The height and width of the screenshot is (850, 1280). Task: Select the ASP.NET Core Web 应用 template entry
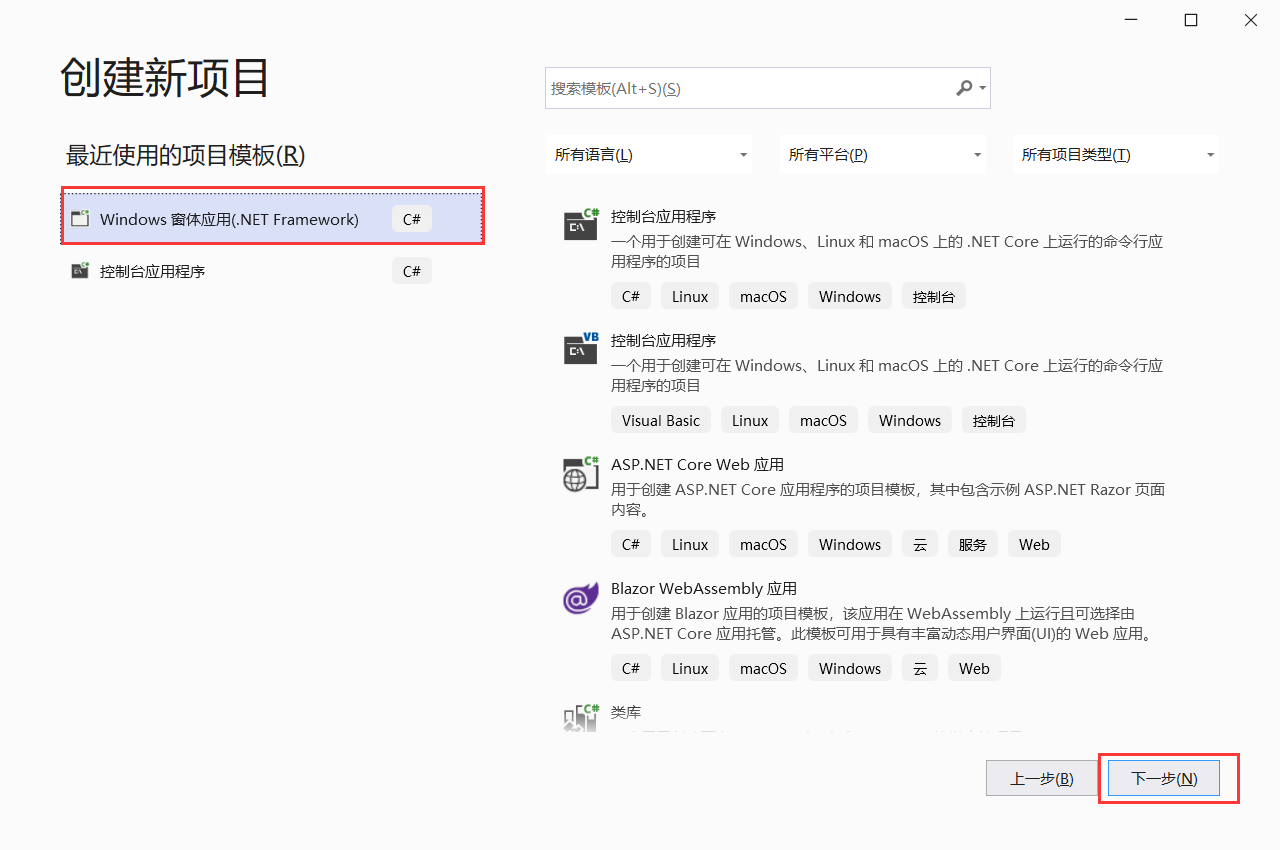697,464
